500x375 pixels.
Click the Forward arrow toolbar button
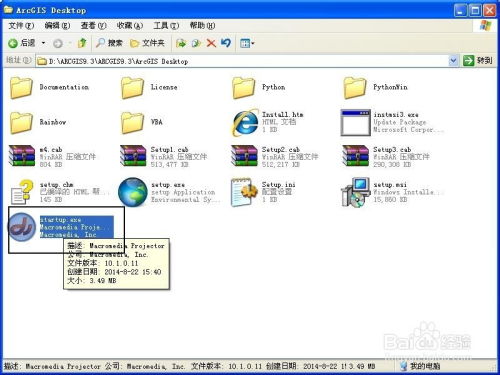(x=58, y=43)
